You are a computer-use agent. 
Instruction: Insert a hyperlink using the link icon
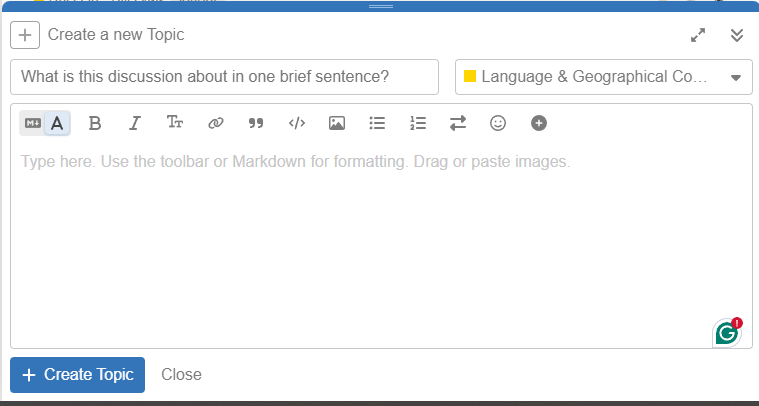tap(215, 123)
